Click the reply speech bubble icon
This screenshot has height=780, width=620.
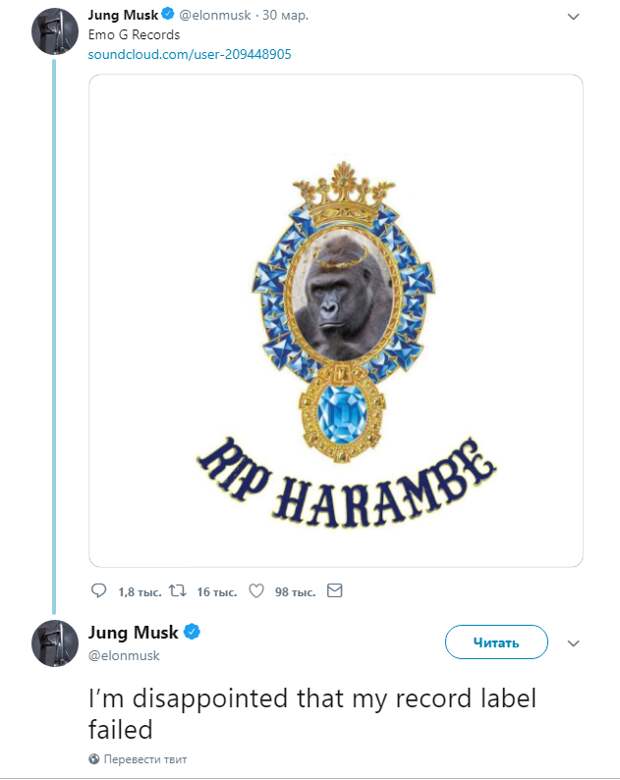point(98,591)
